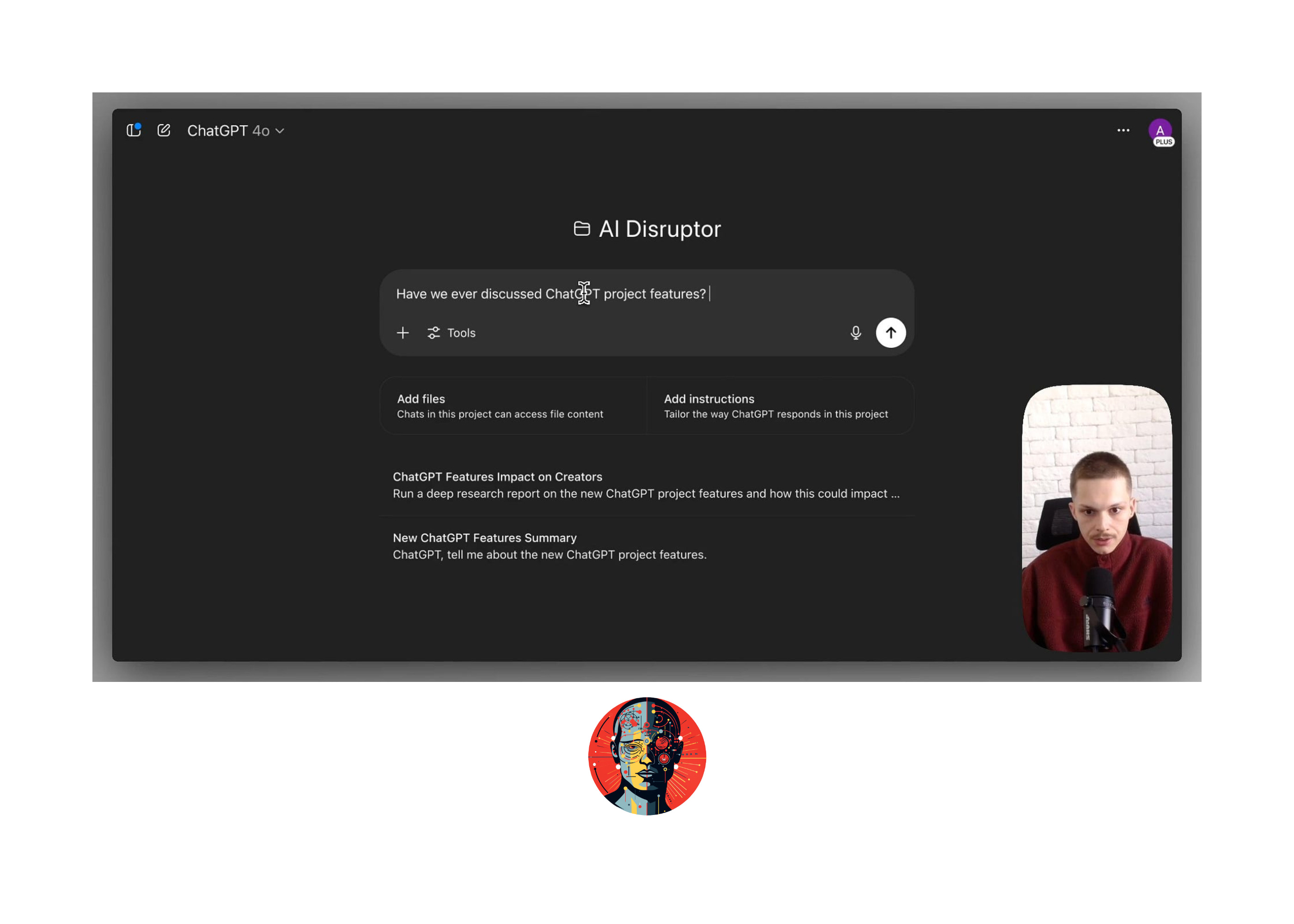Open the ChatGPT 4o model dropdown

[236, 131]
